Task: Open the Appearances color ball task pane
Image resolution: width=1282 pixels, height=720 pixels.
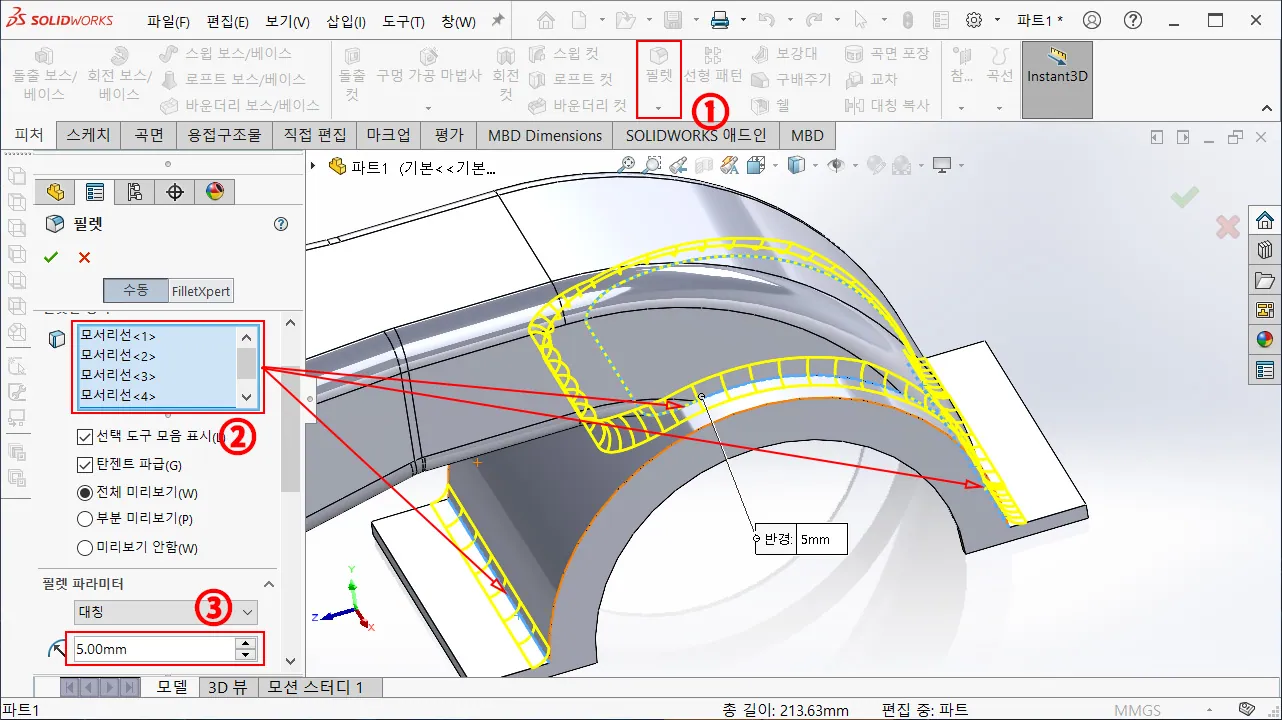Action: pos(1265,340)
